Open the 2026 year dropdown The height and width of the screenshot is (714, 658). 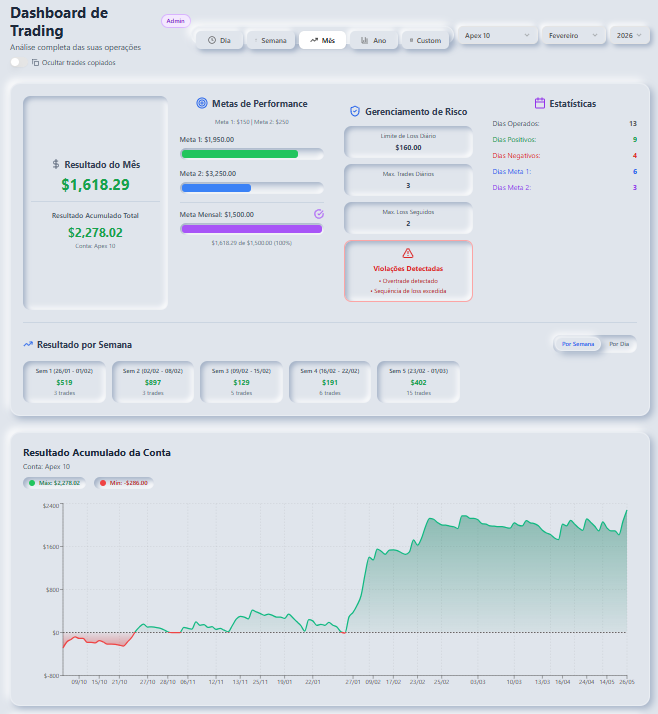click(x=629, y=36)
